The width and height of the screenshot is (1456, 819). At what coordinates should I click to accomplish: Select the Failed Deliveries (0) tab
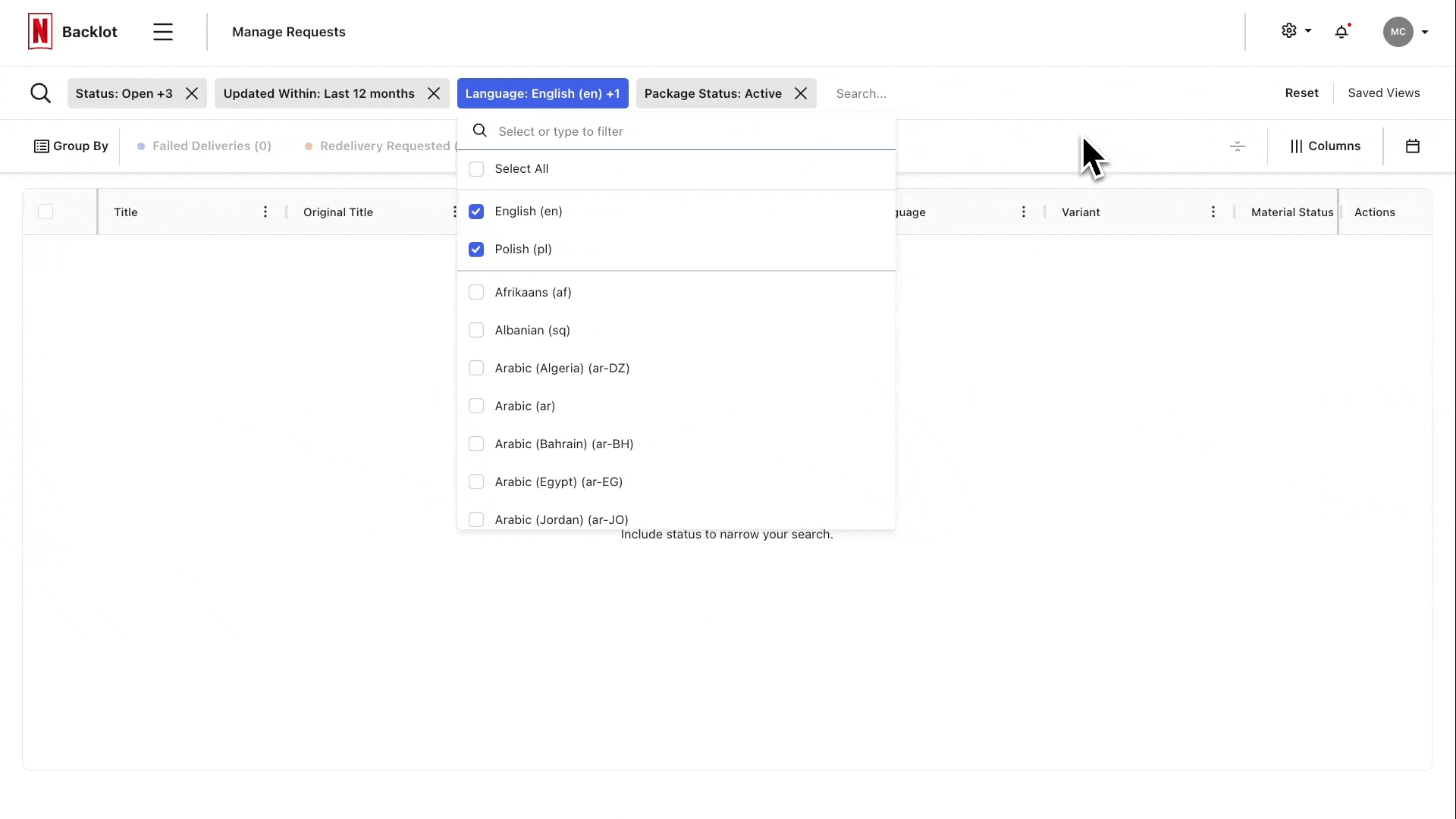[x=211, y=146]
